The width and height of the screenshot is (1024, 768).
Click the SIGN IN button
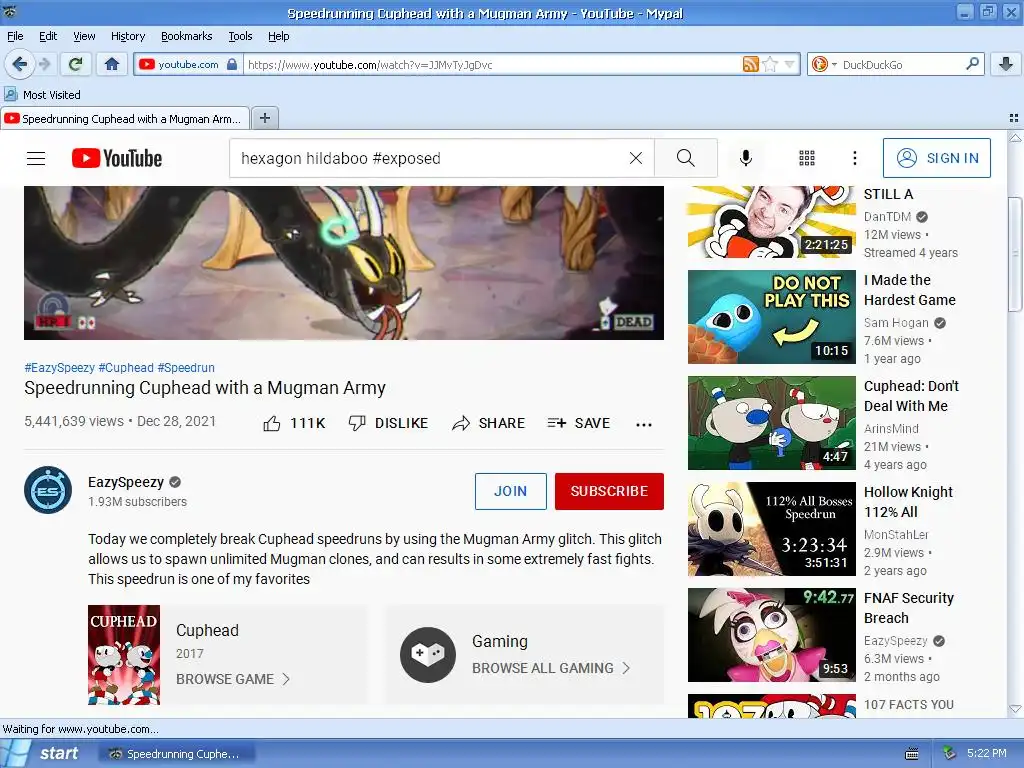coord(936,158)
